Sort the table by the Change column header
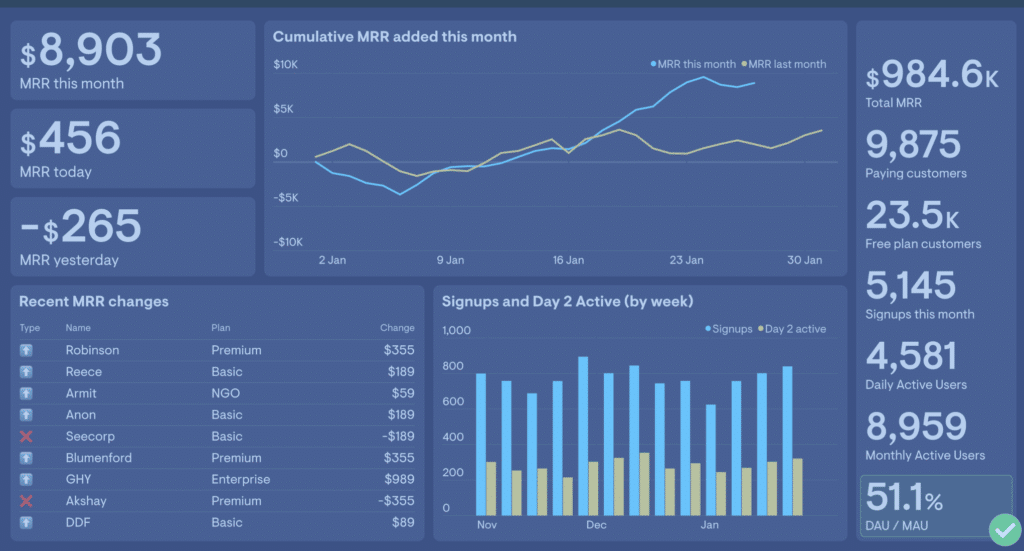The width and height of the screenshot is (1024, 551). (397, 328)
